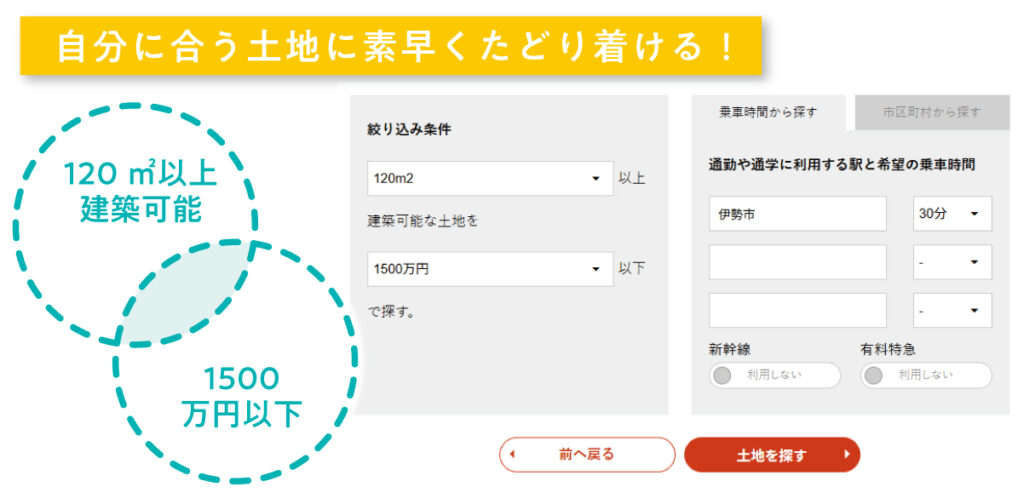This screenshot has width=1024, height=504.
Task: Click the right arrow on 土地を探す
Action: point(846,454)
